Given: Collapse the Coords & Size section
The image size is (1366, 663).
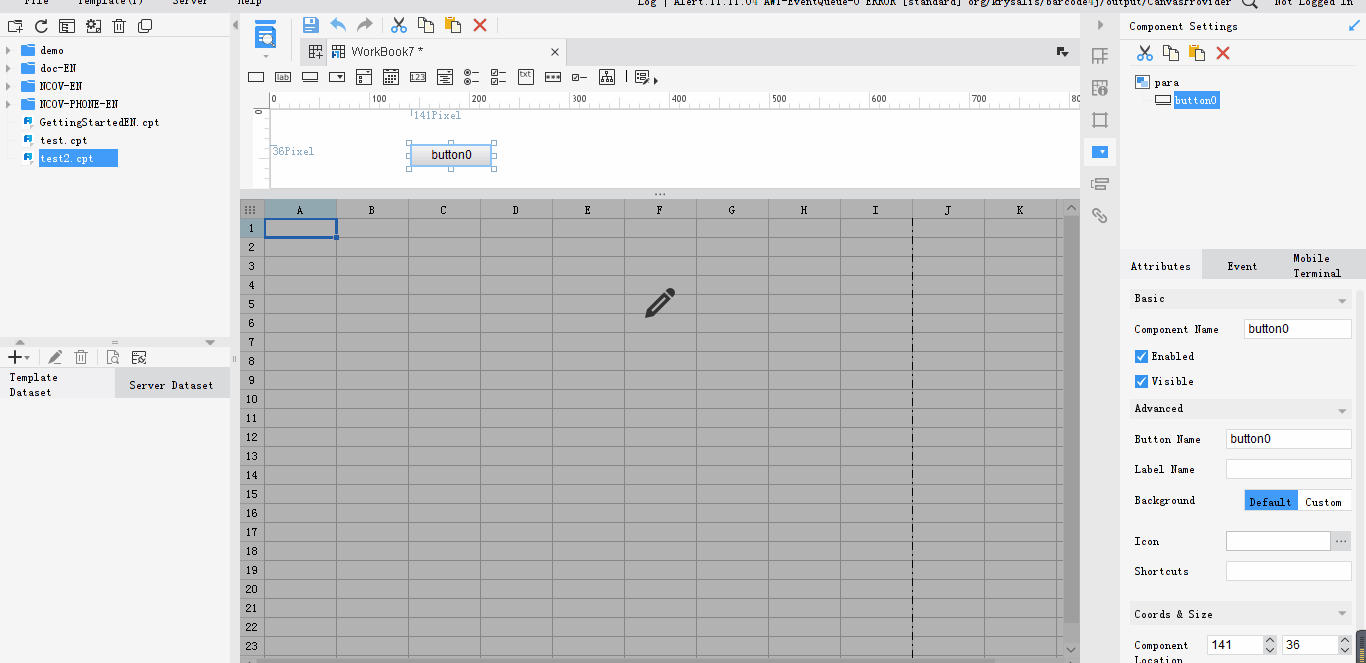Looking at the screenshot, I should 1342,614.
